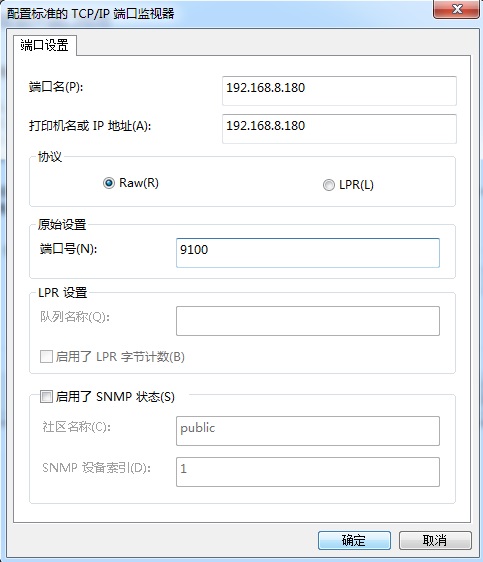483x562 pixels.
Task: Click the 端口名(P) label
Action: point(56,87)
